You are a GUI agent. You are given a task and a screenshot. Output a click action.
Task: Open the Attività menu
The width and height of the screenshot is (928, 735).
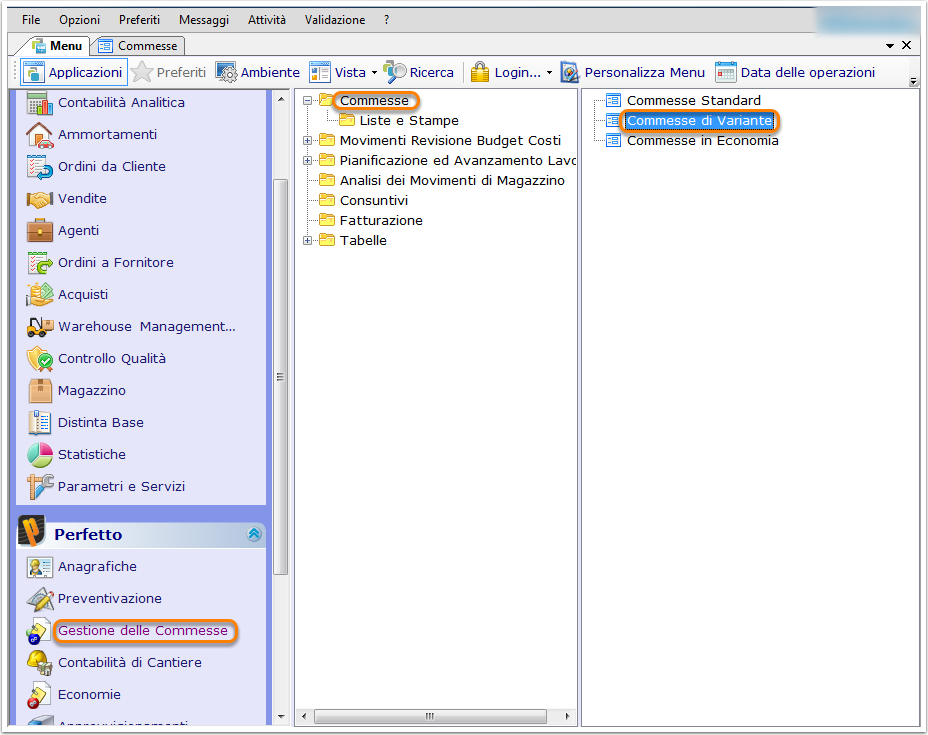point(266,20)
